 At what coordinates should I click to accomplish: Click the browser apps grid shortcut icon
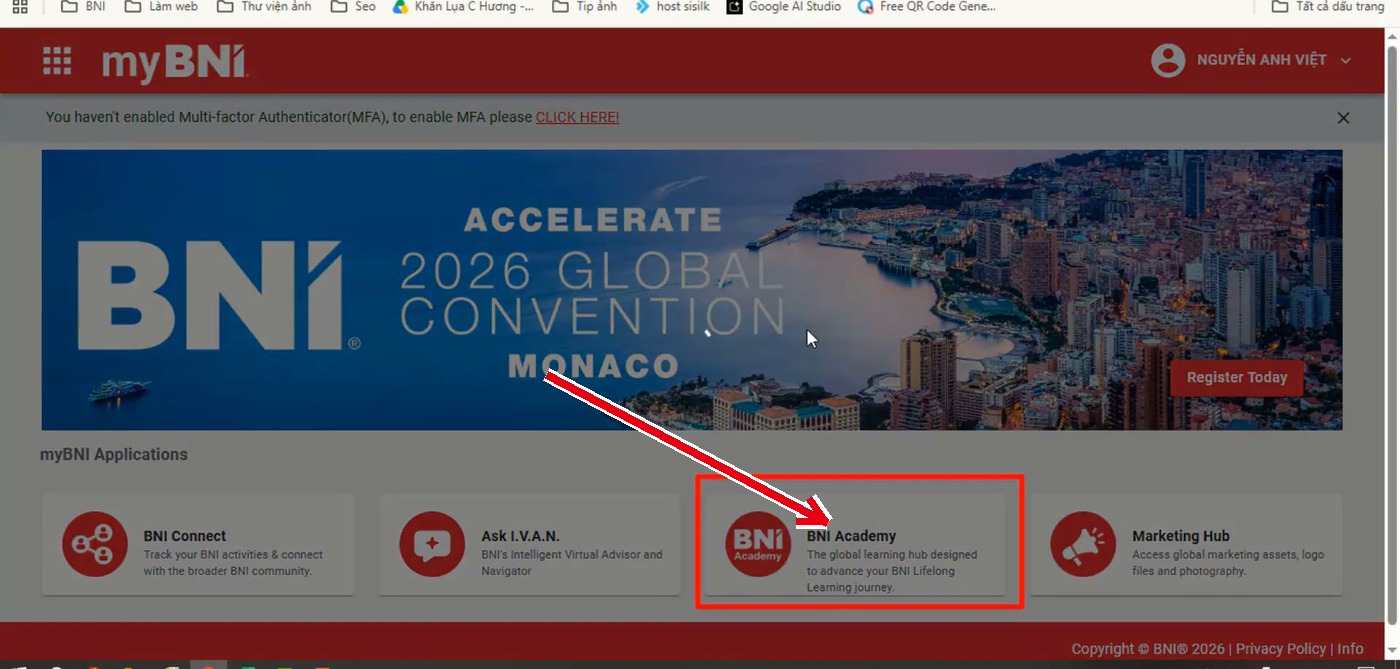19,6
